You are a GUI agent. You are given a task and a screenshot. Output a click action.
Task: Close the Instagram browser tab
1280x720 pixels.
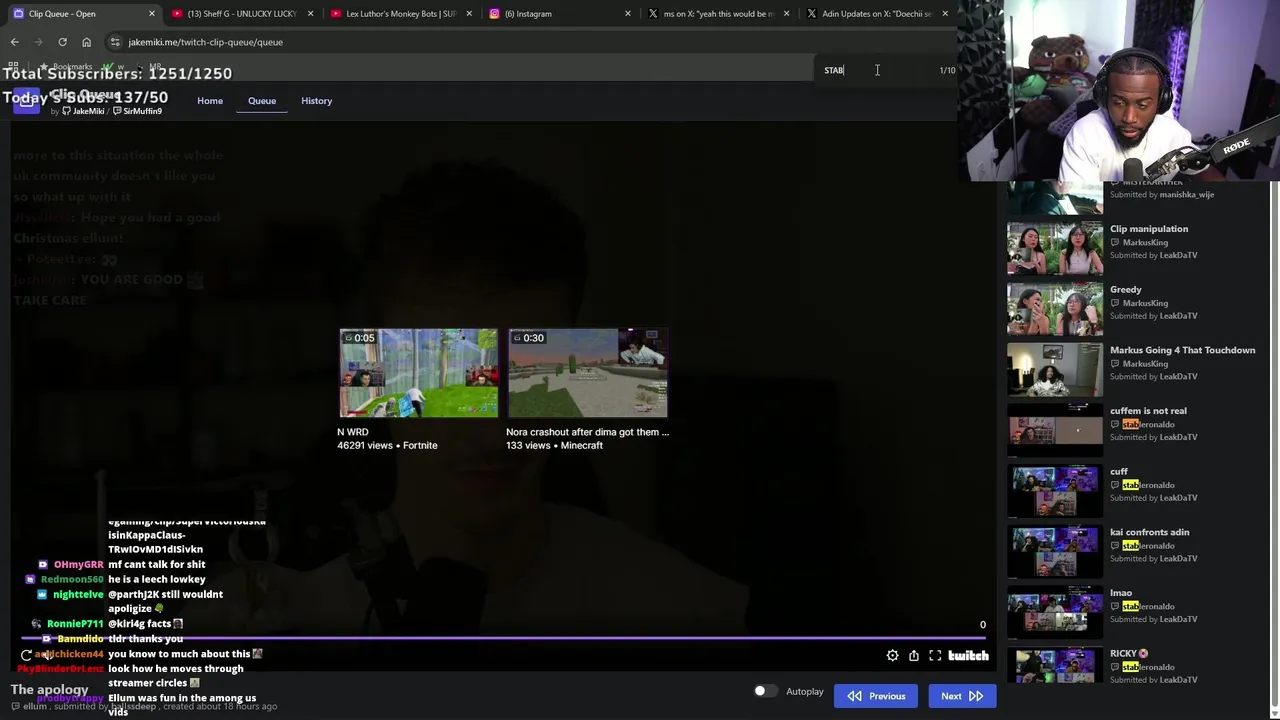(x=628, y=14)
